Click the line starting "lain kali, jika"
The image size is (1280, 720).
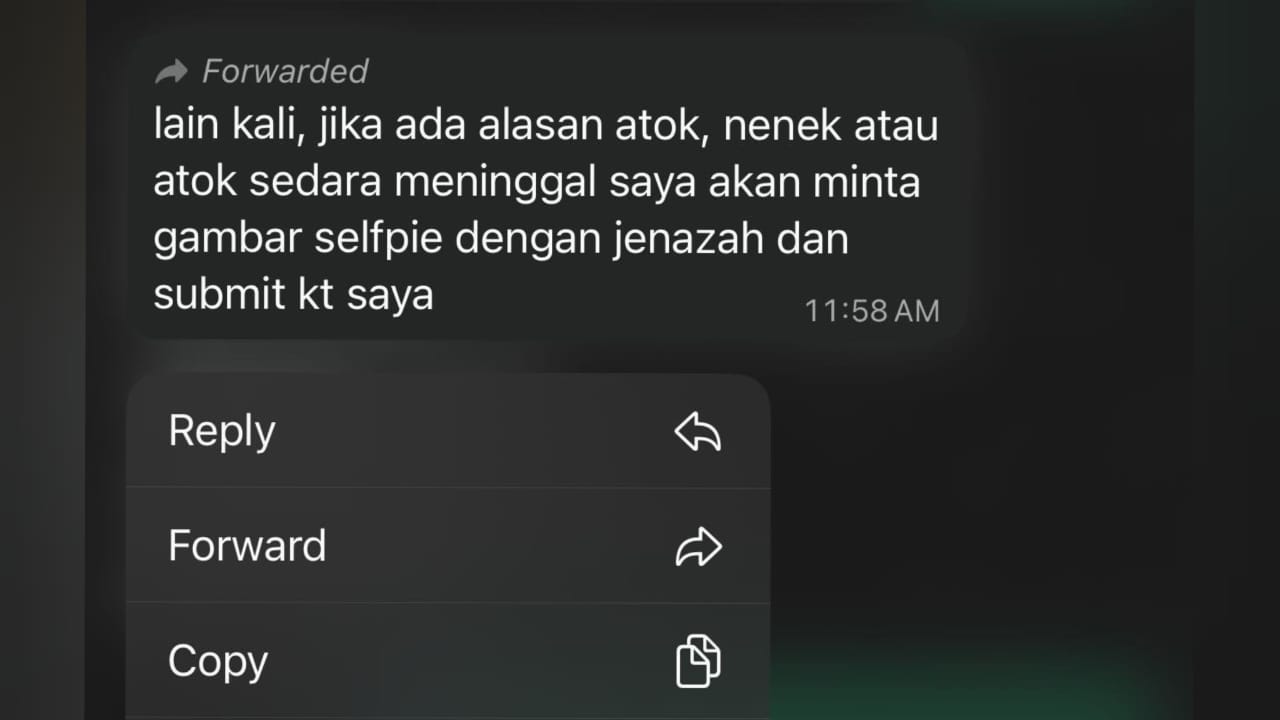coord(545,129)
